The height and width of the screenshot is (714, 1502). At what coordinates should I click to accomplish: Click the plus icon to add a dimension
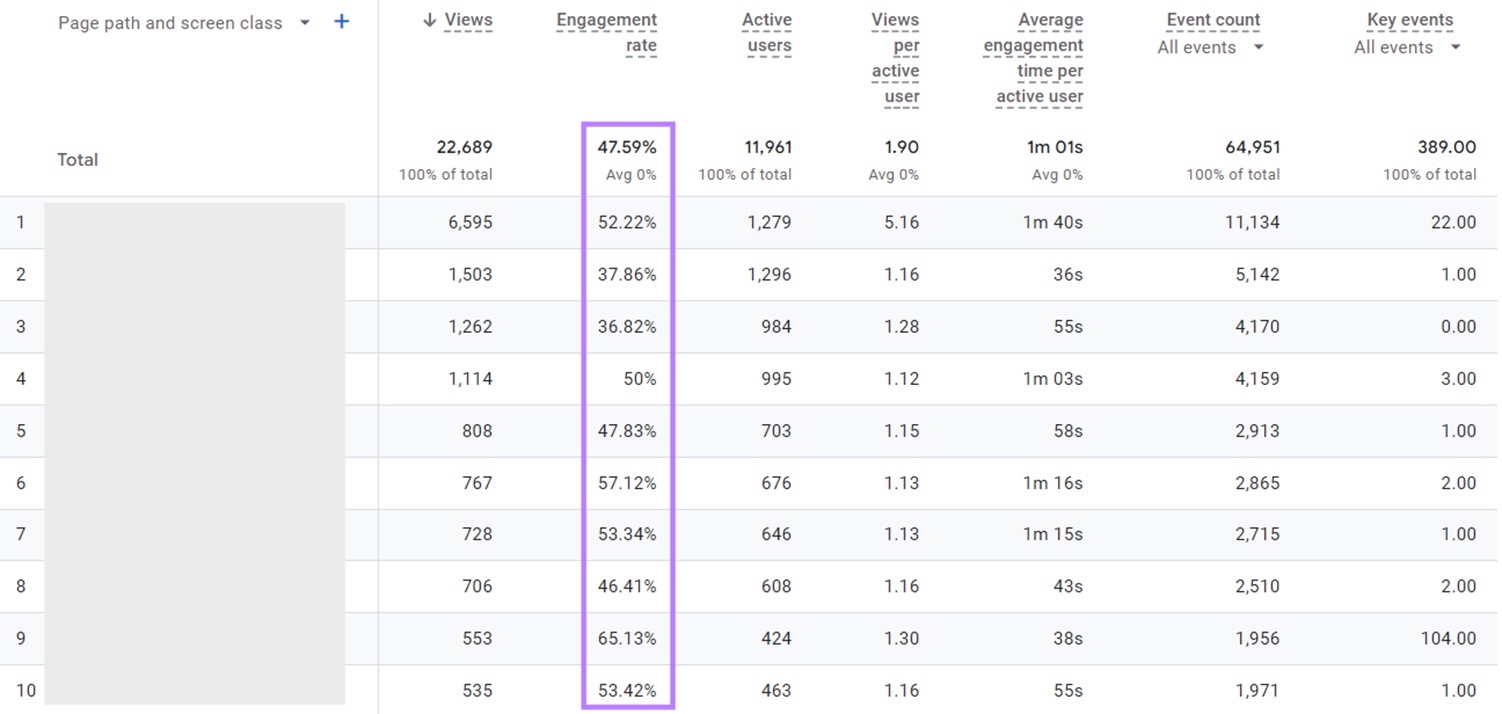pos(341,21)
